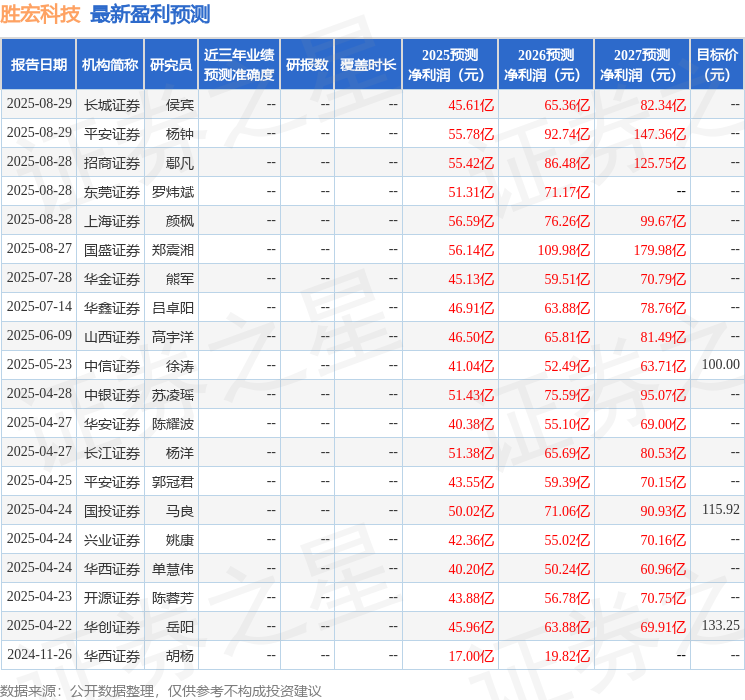Click the target price 133.25
The width and height of the screenshot is (745, 700).
click(721, 625)
